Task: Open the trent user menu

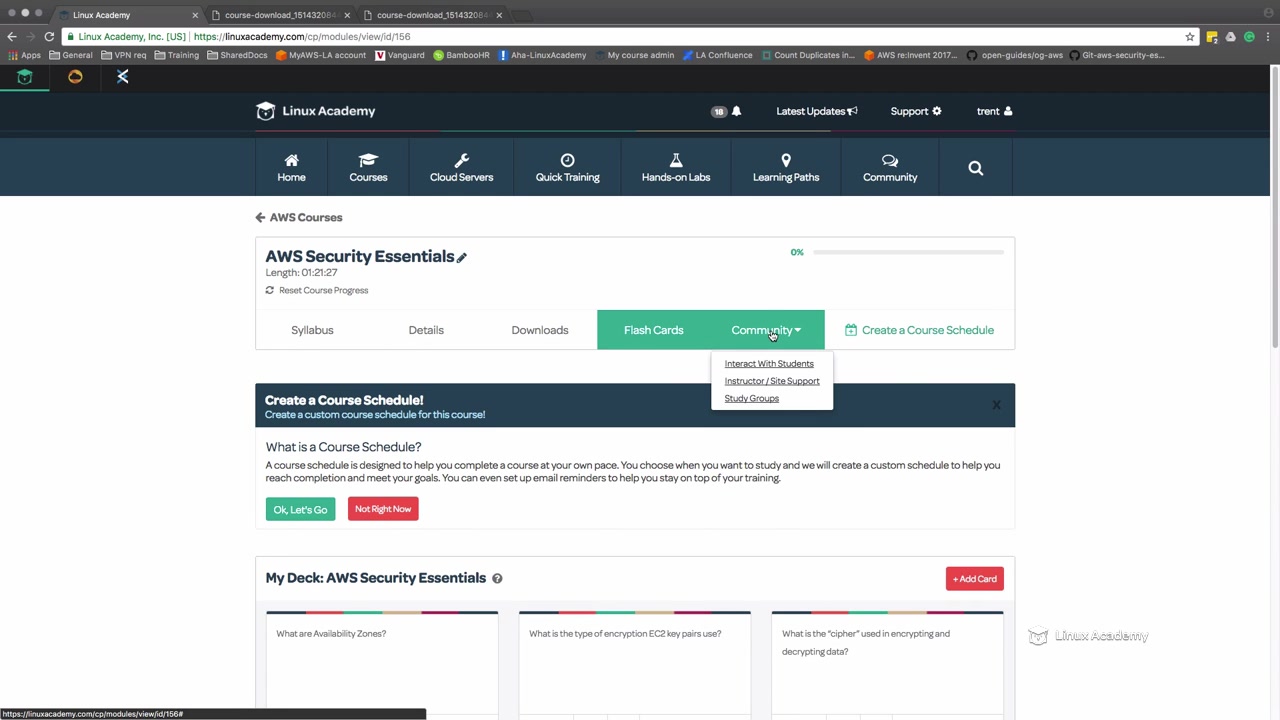Action: (x=994, y=111)
